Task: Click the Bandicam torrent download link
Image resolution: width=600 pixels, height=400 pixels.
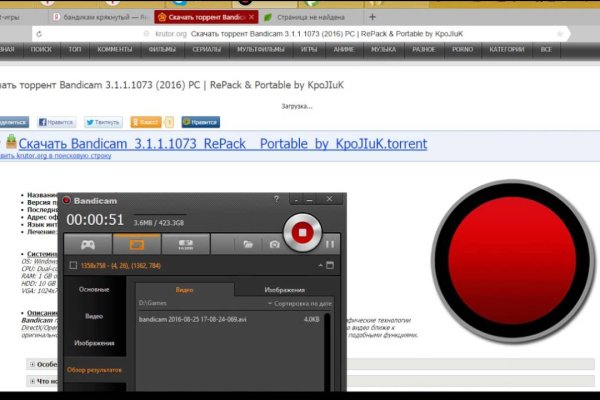Action: click(x=222, y=144)
